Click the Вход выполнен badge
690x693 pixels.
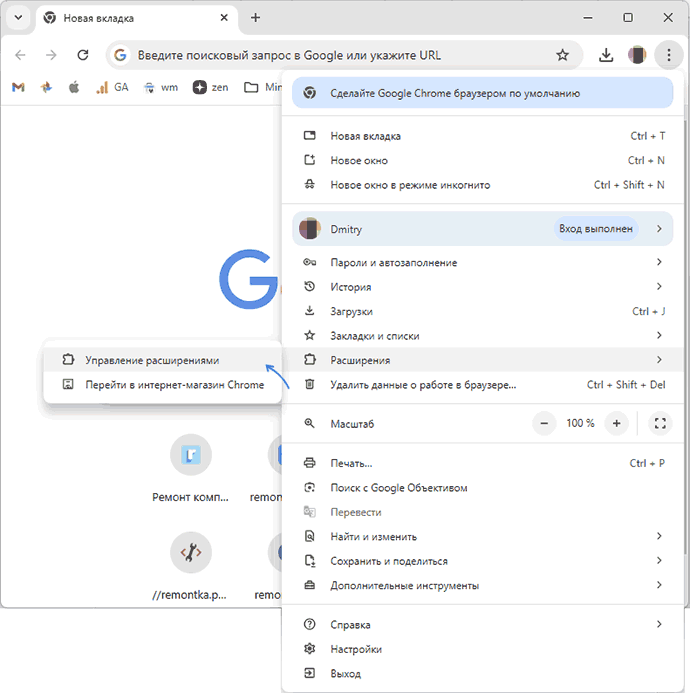596,229
